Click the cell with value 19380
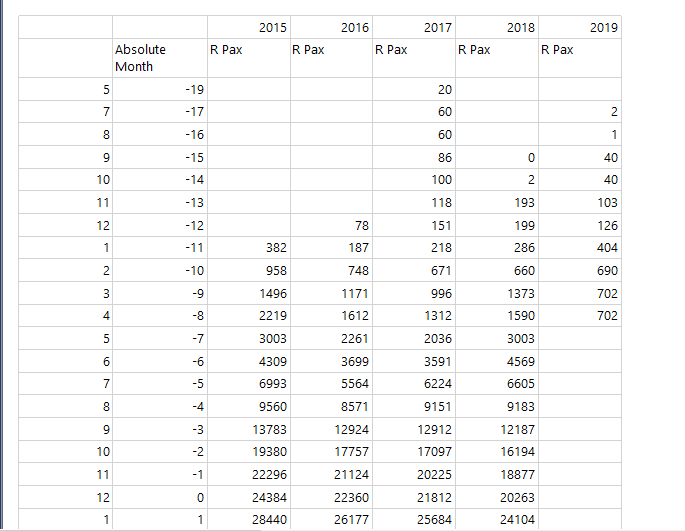The width and height of the screenshot is (685, 531). point(249,451)
